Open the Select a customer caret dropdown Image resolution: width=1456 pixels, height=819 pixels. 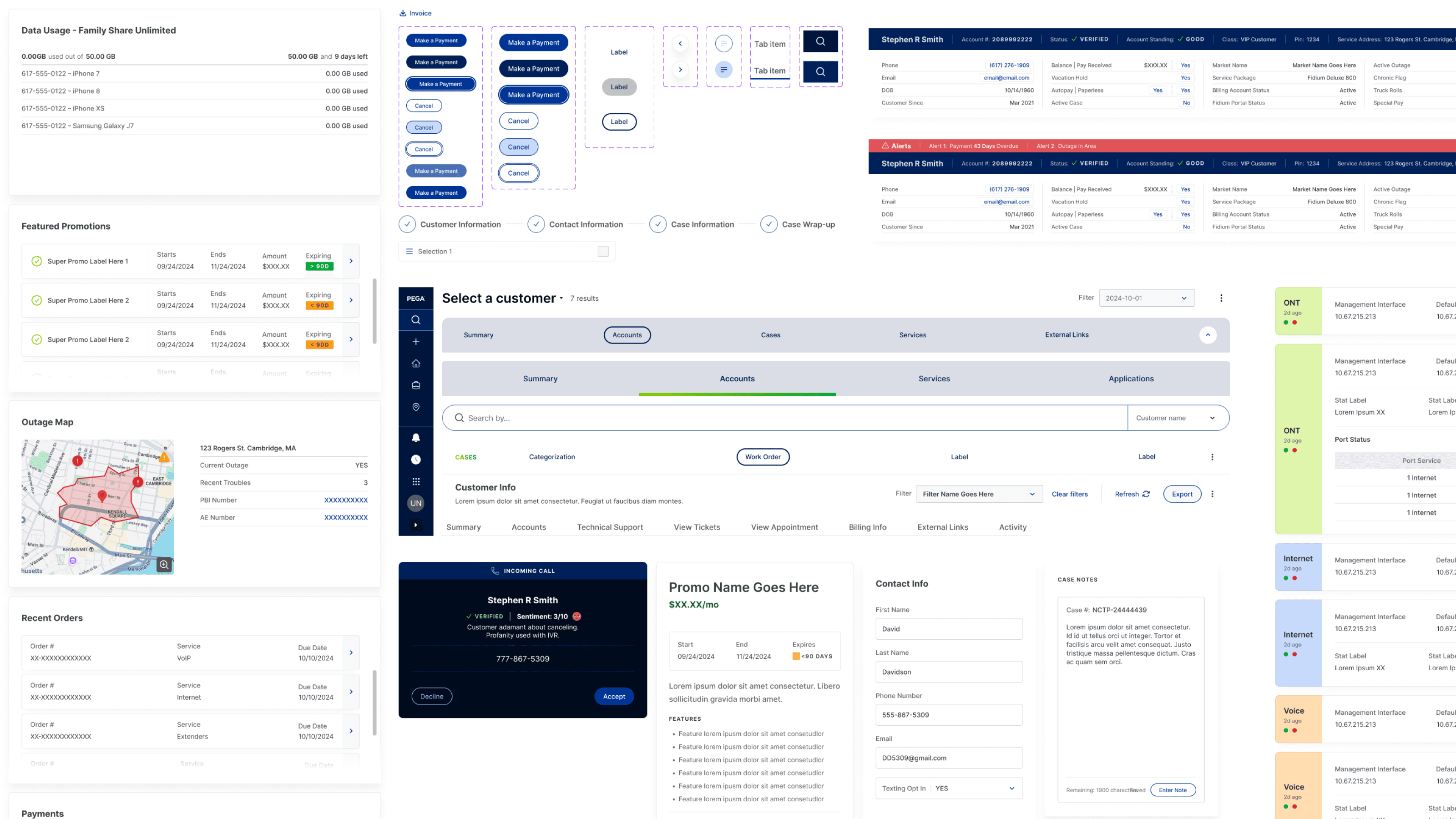pyautogui.click(x=561, y=299)
